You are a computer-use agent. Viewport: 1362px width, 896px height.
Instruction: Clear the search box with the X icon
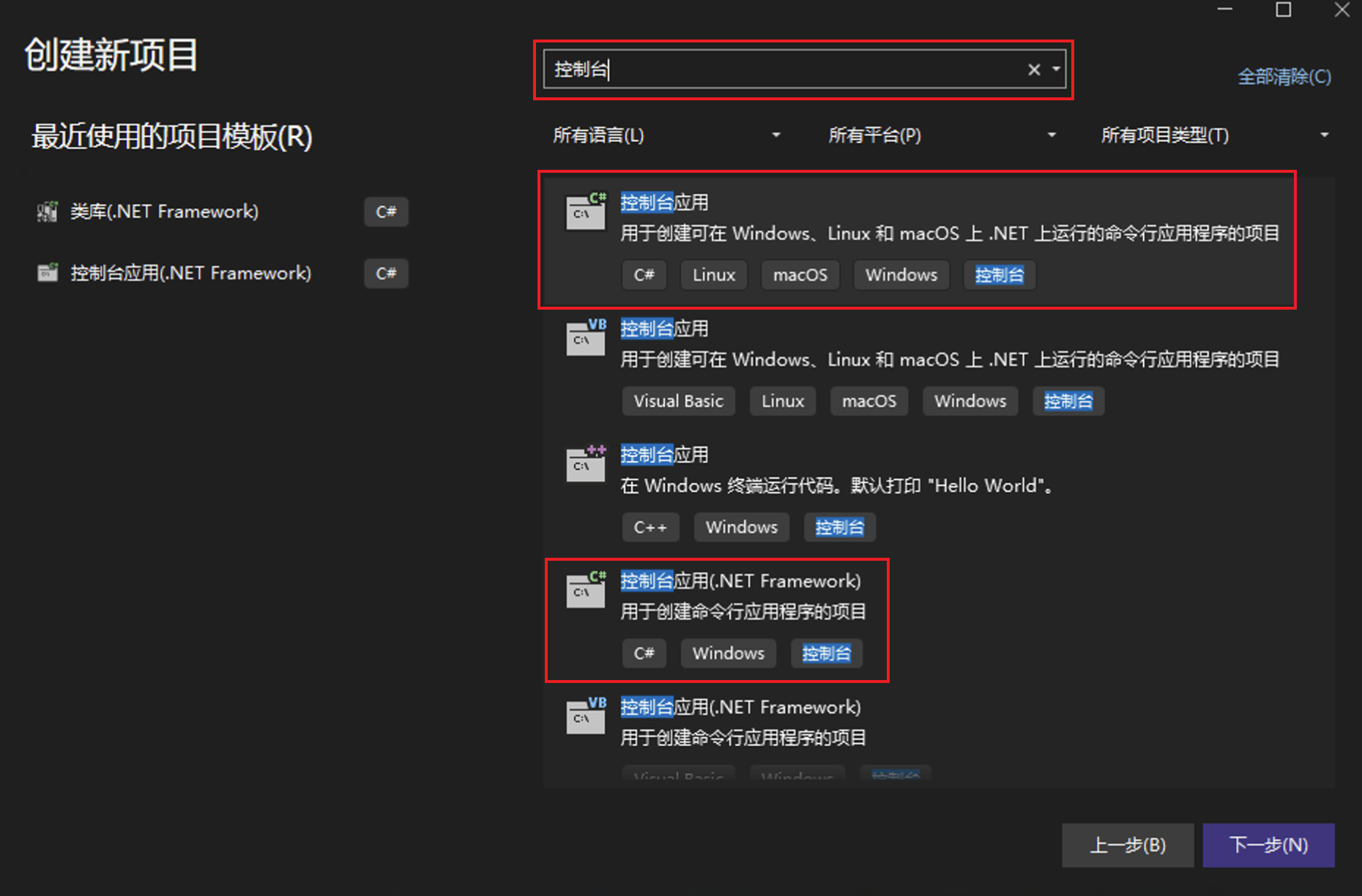point(1033,70)
